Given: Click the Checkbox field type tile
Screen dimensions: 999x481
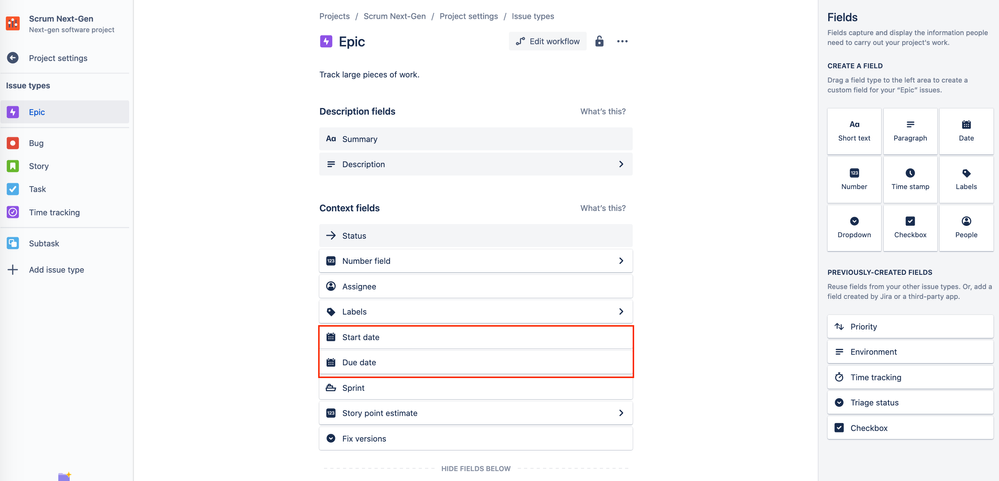Looking at the screenshot, I should tap(910, 228).
